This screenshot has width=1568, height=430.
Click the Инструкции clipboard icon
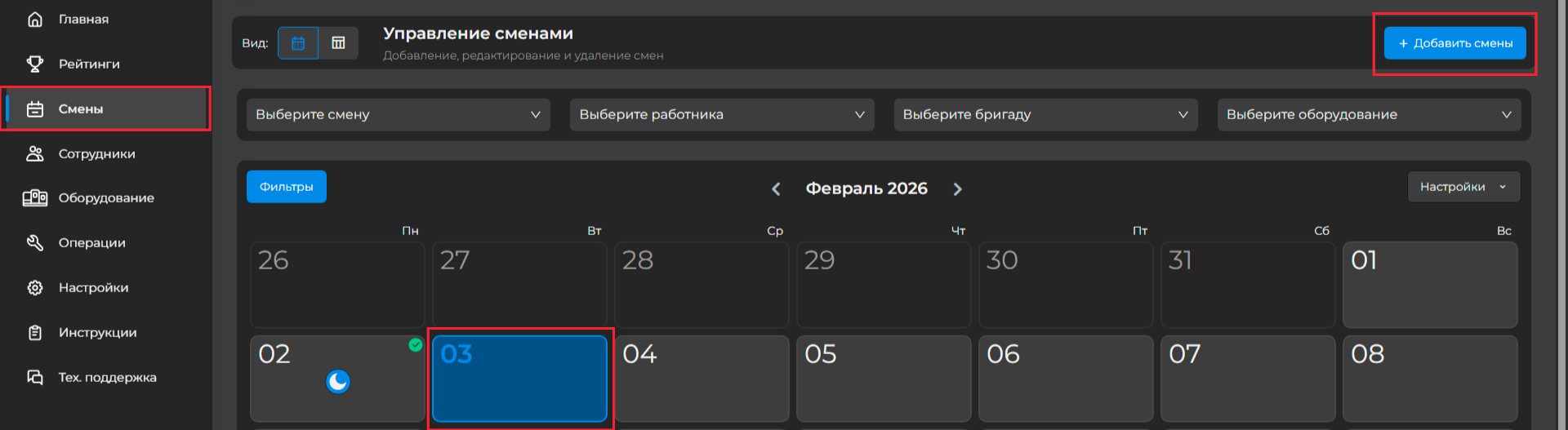(x=35, y=332)
